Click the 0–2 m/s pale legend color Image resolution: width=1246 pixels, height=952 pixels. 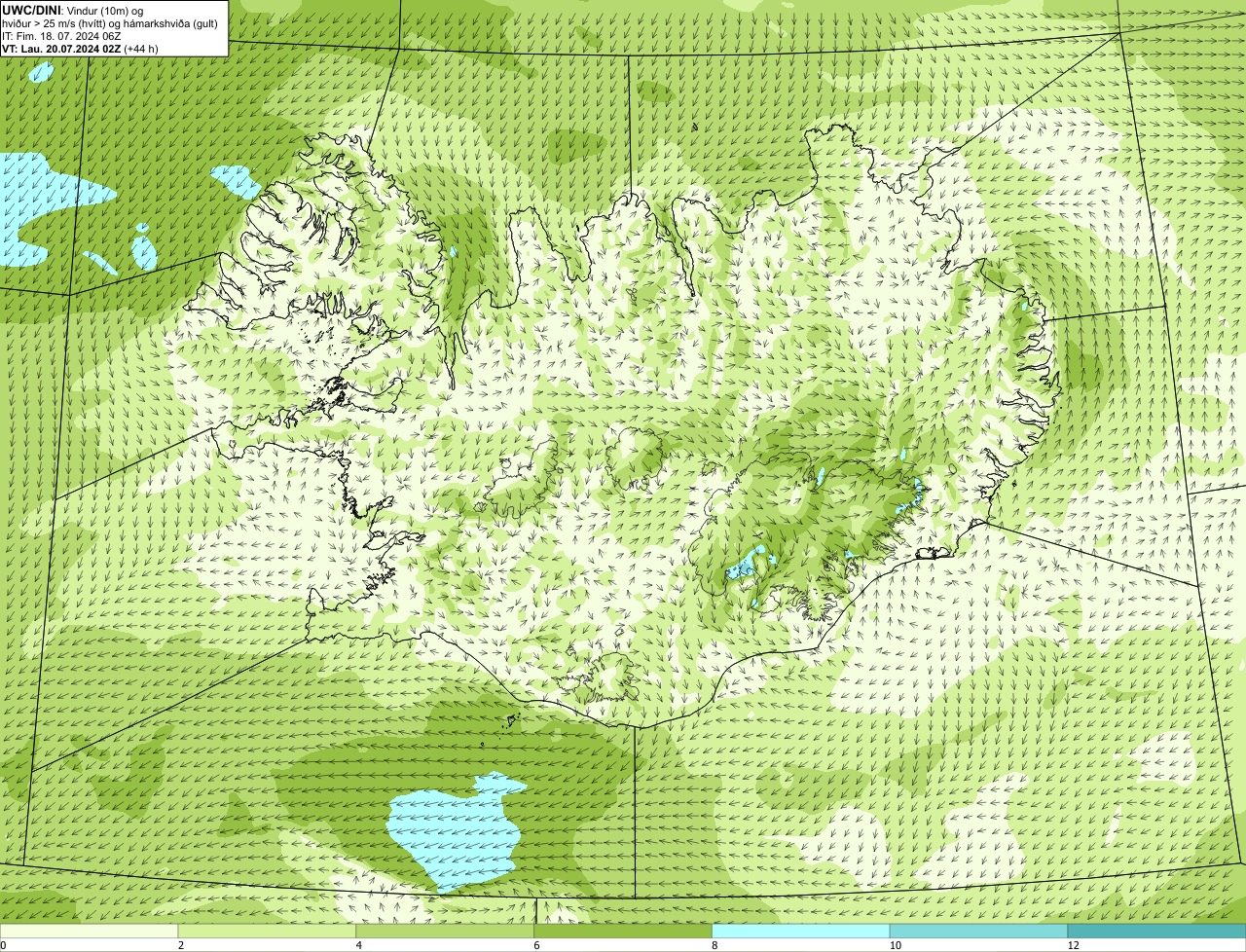point(90,931)
